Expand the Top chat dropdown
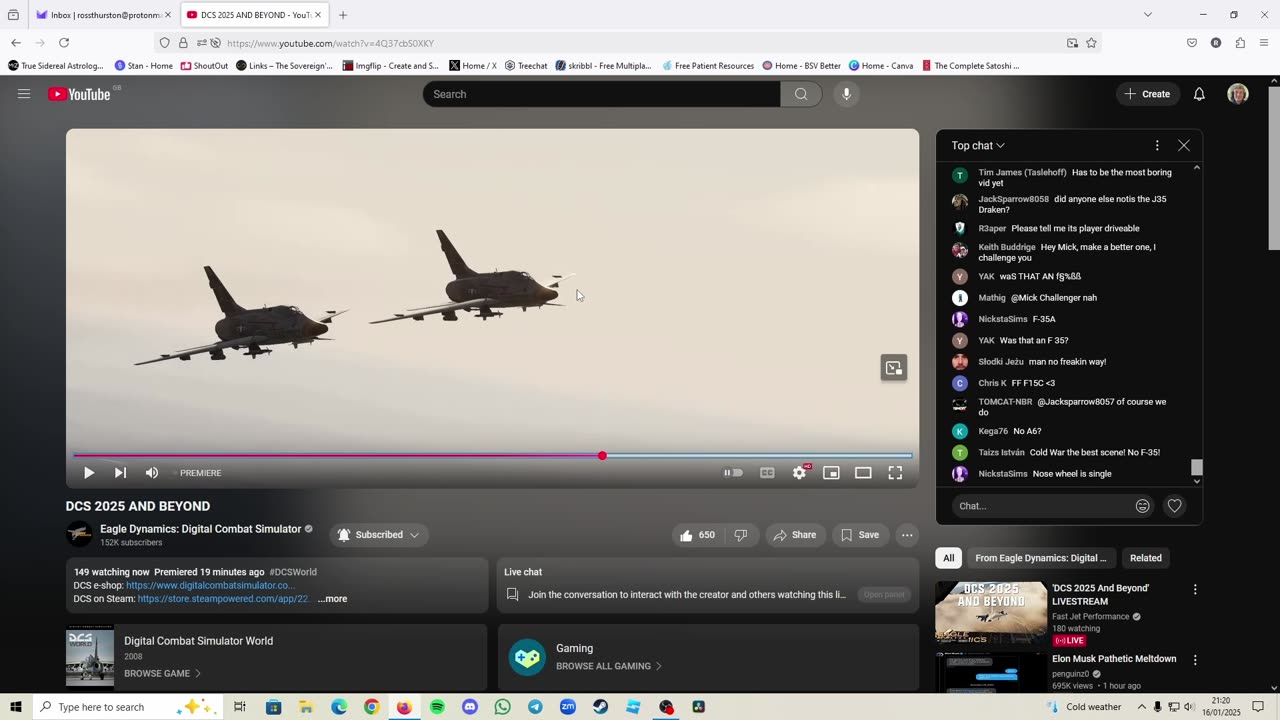1280x720 pixels. pos(978,146)
